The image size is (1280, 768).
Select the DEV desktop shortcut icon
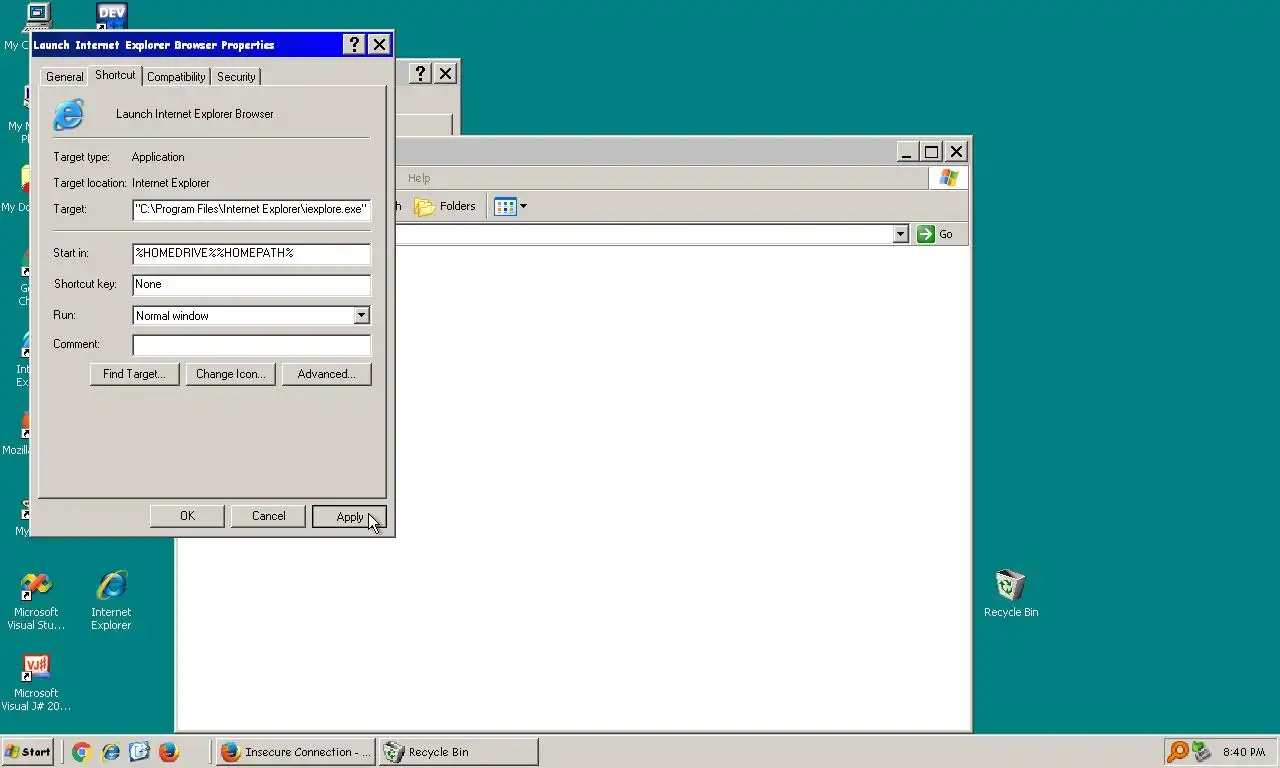[112, 16]
